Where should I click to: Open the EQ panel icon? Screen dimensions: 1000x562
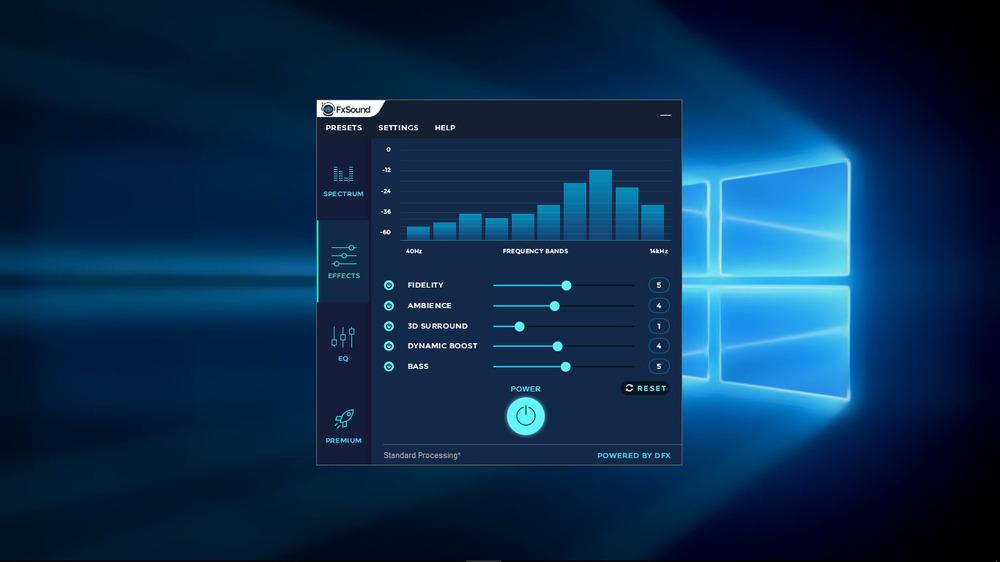tap(343, 336)
